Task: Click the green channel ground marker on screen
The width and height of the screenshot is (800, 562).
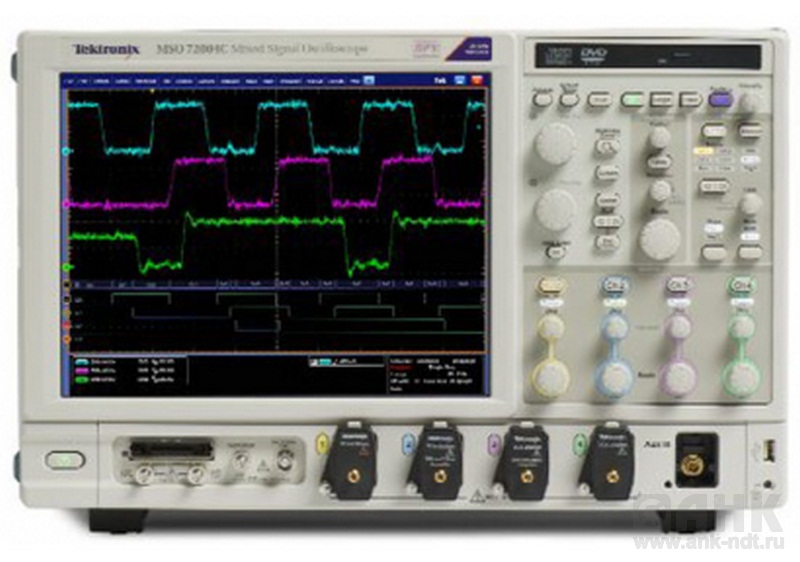Action: coord(67,268)
